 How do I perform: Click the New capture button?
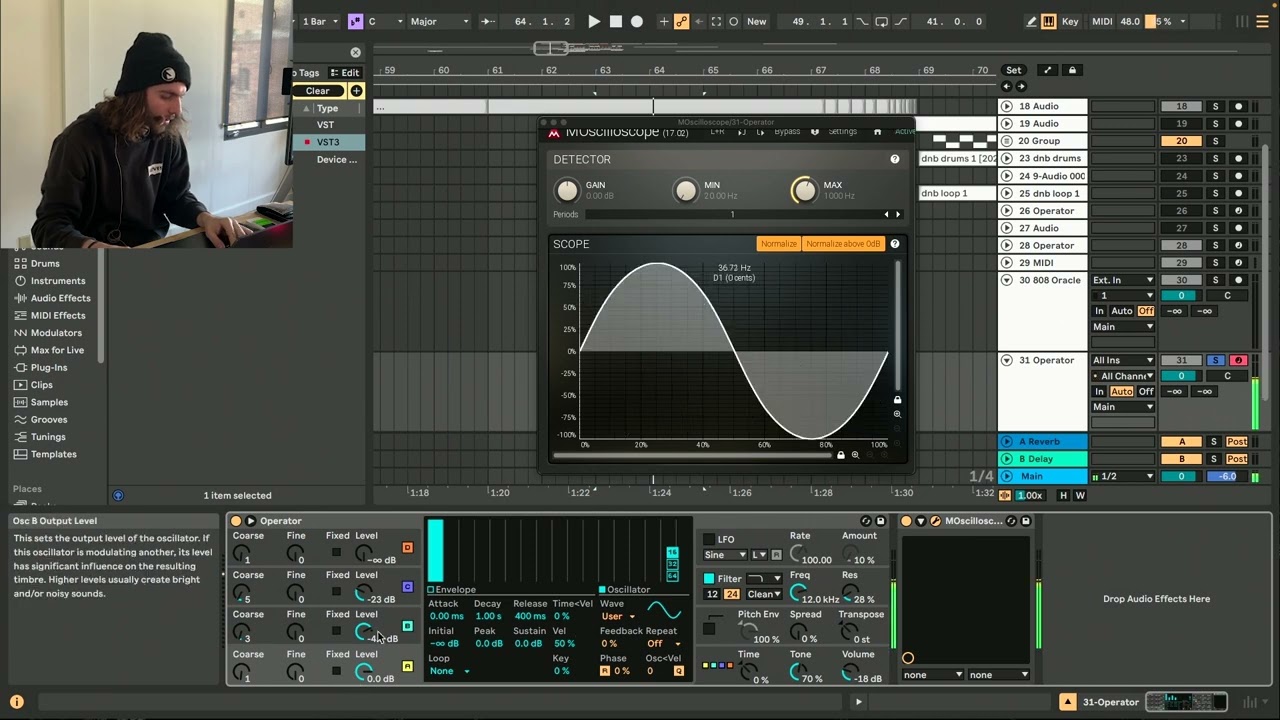point(757,21)
